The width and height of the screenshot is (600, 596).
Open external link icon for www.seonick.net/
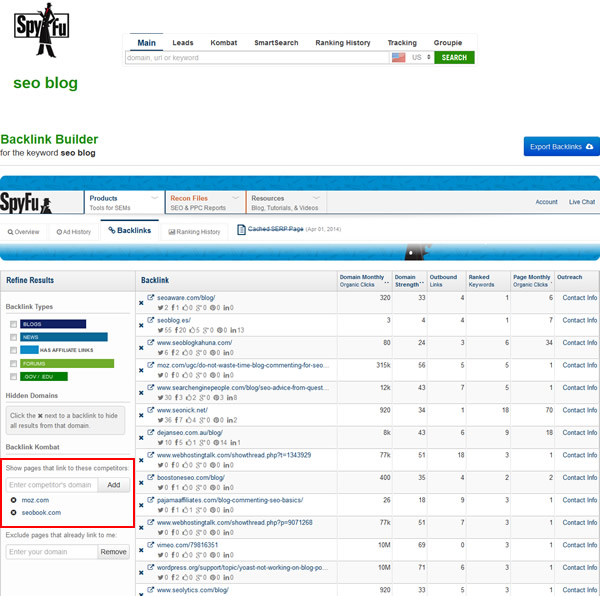pyautogui.click(x=151, y=410)
